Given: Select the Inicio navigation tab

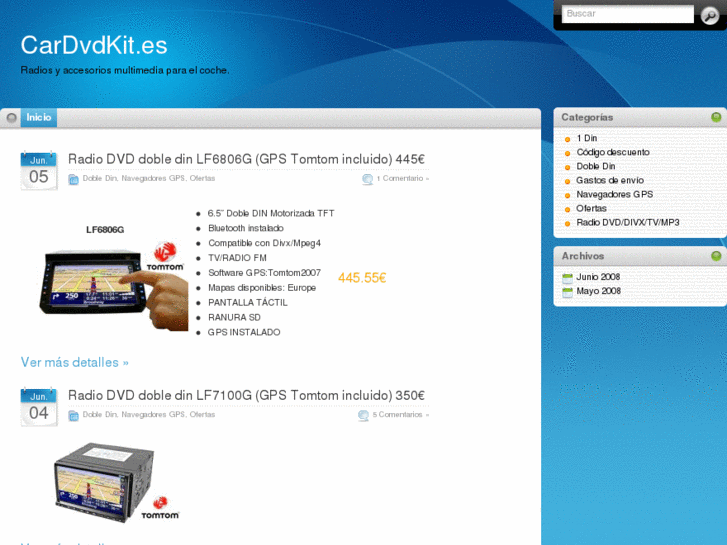Looking at the screenshot, I should coord(39,117).
